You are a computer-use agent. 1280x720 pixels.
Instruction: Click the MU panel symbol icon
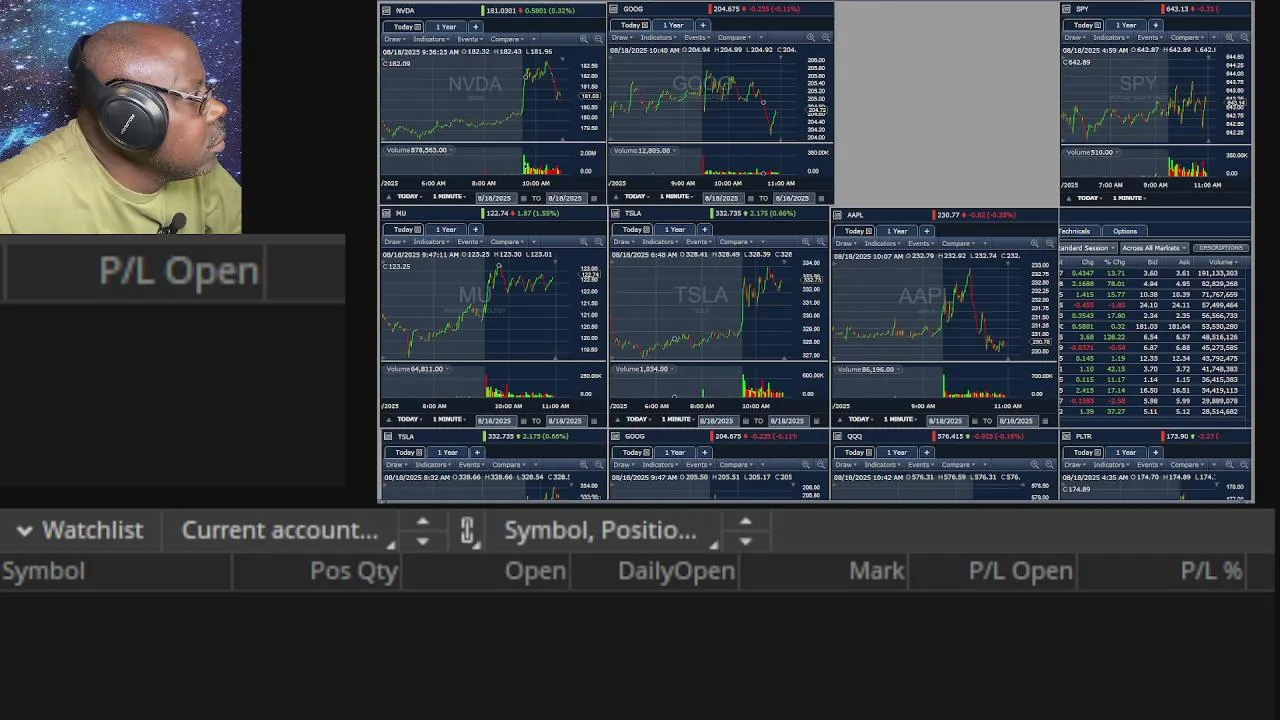pyautogui.click(x=386, y=213)
